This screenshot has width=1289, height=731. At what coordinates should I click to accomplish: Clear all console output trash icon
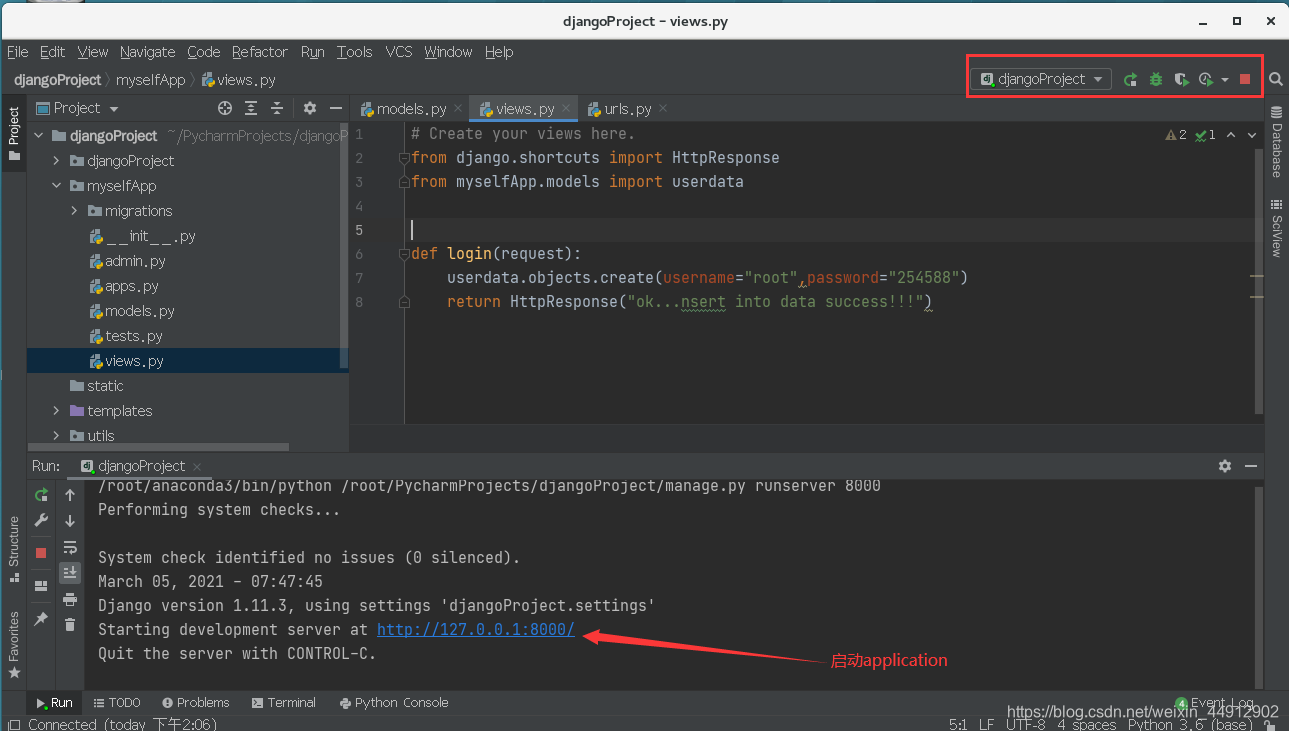70,625
